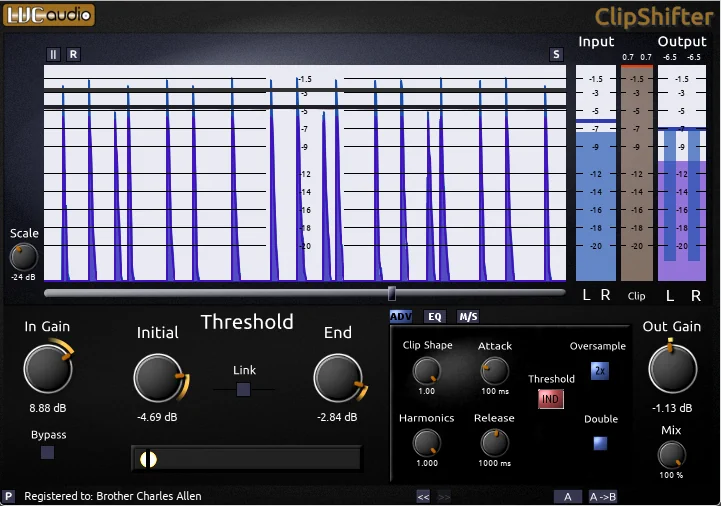
Task: Click the ClipShifter title
Action: [x=653, y=17]
